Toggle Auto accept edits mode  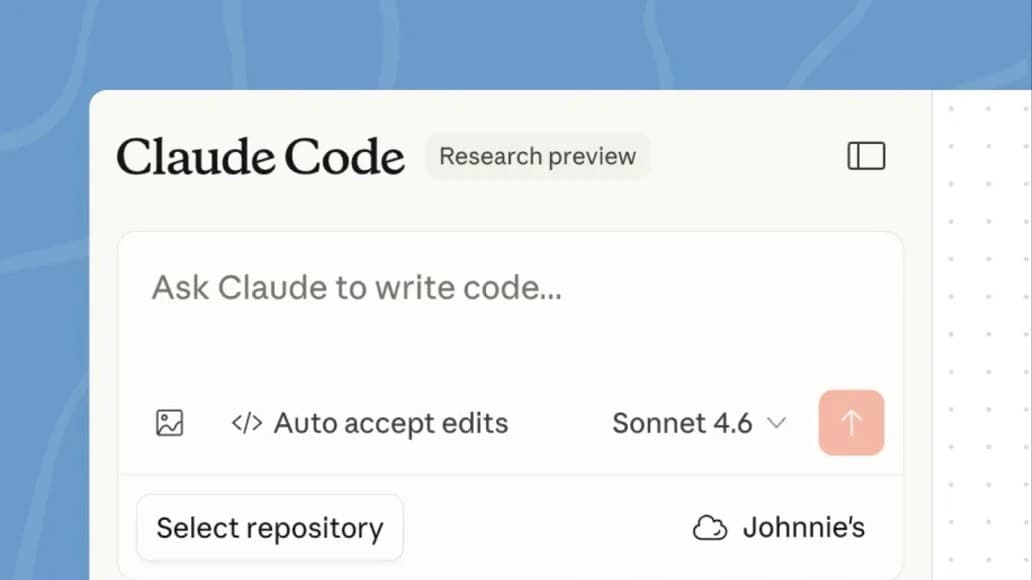click(x=370, y=423)
